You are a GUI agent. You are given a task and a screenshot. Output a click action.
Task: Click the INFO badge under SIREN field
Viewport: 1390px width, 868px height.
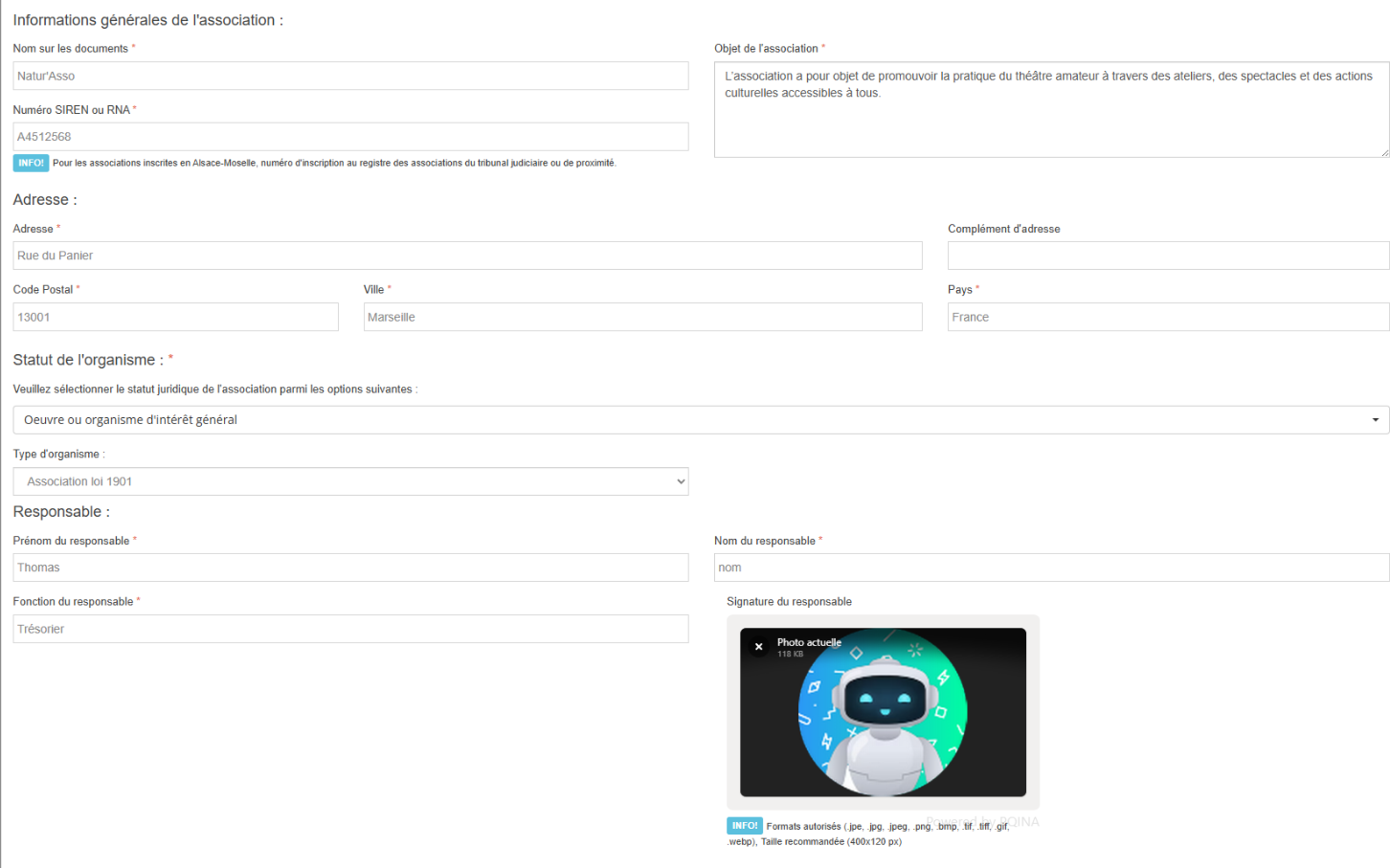(31, 163)
